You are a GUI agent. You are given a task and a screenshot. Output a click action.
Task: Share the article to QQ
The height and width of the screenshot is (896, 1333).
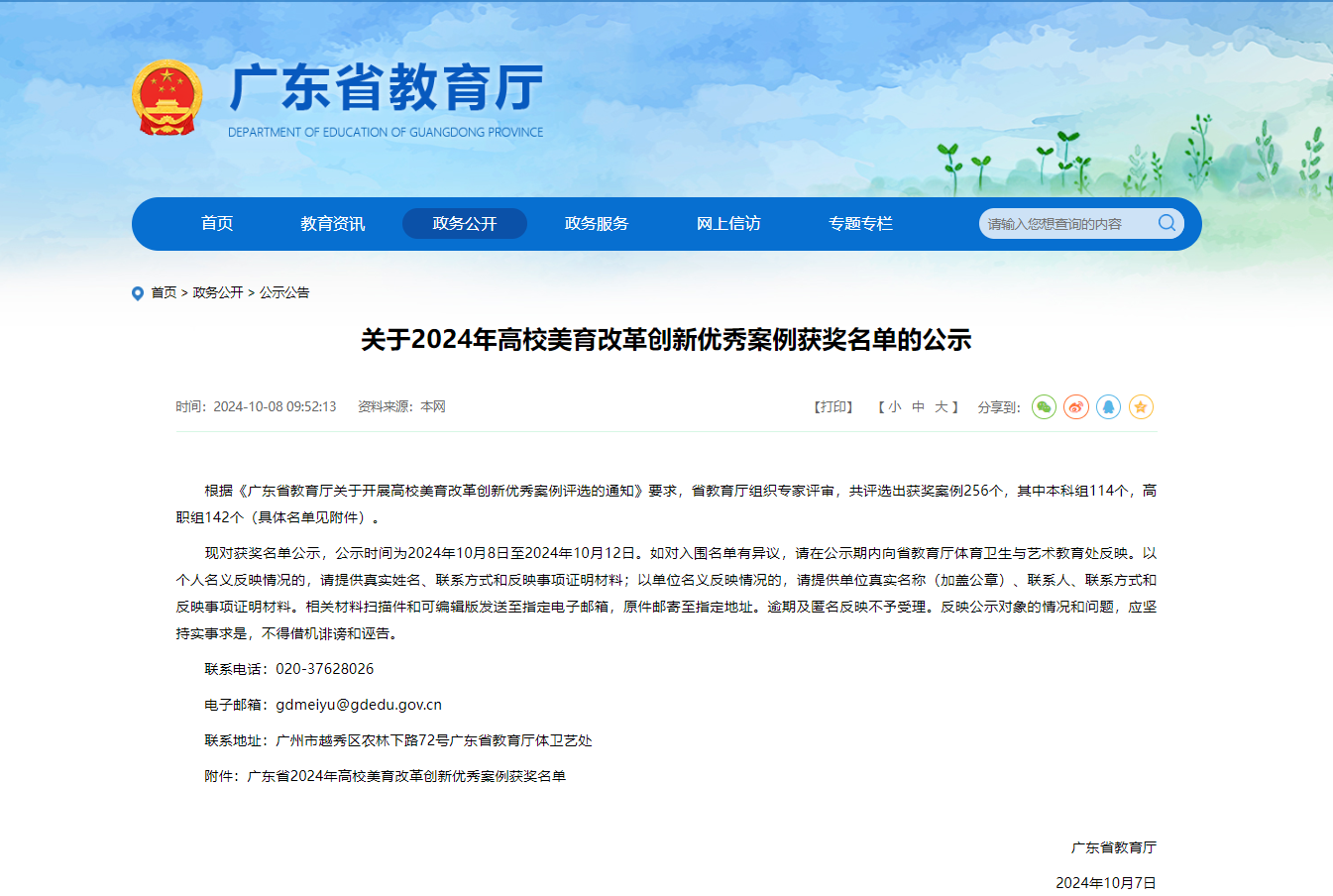coord(1108,407)
